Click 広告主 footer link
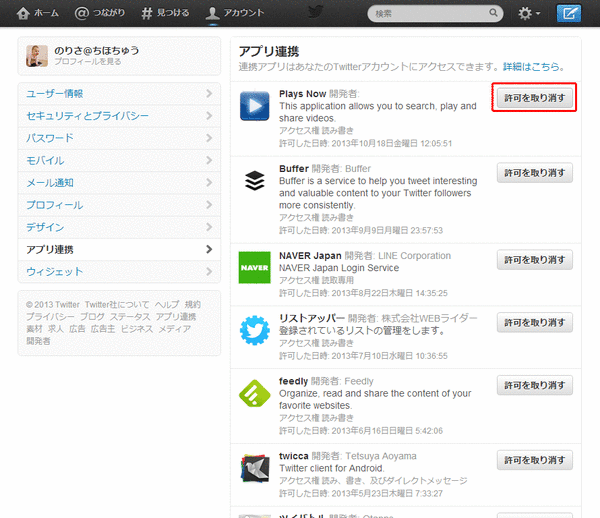600x518 pixels. 103,329
